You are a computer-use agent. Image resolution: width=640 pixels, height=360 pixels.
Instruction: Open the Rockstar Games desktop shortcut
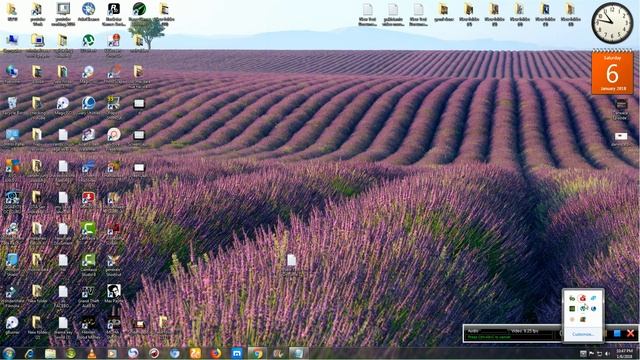tap(113, 9)
